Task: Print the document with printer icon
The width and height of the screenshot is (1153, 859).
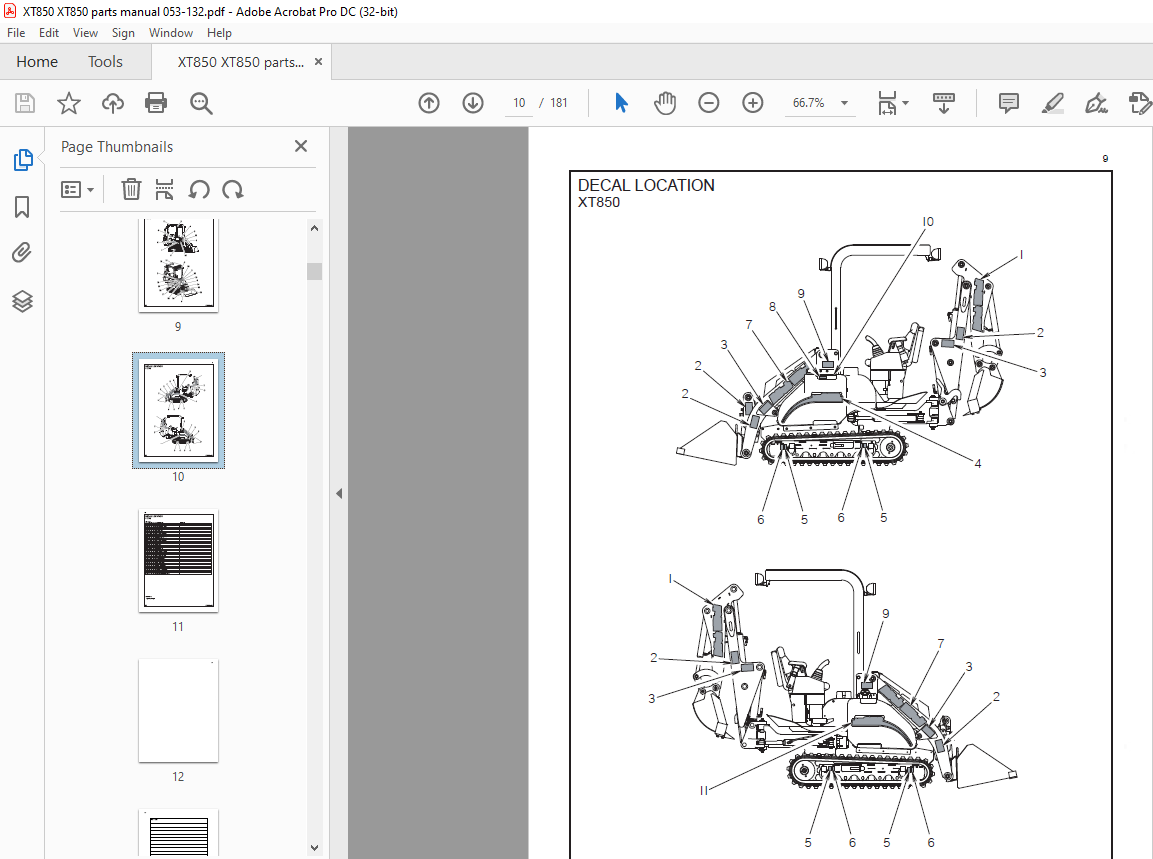Action: [156, 103]
